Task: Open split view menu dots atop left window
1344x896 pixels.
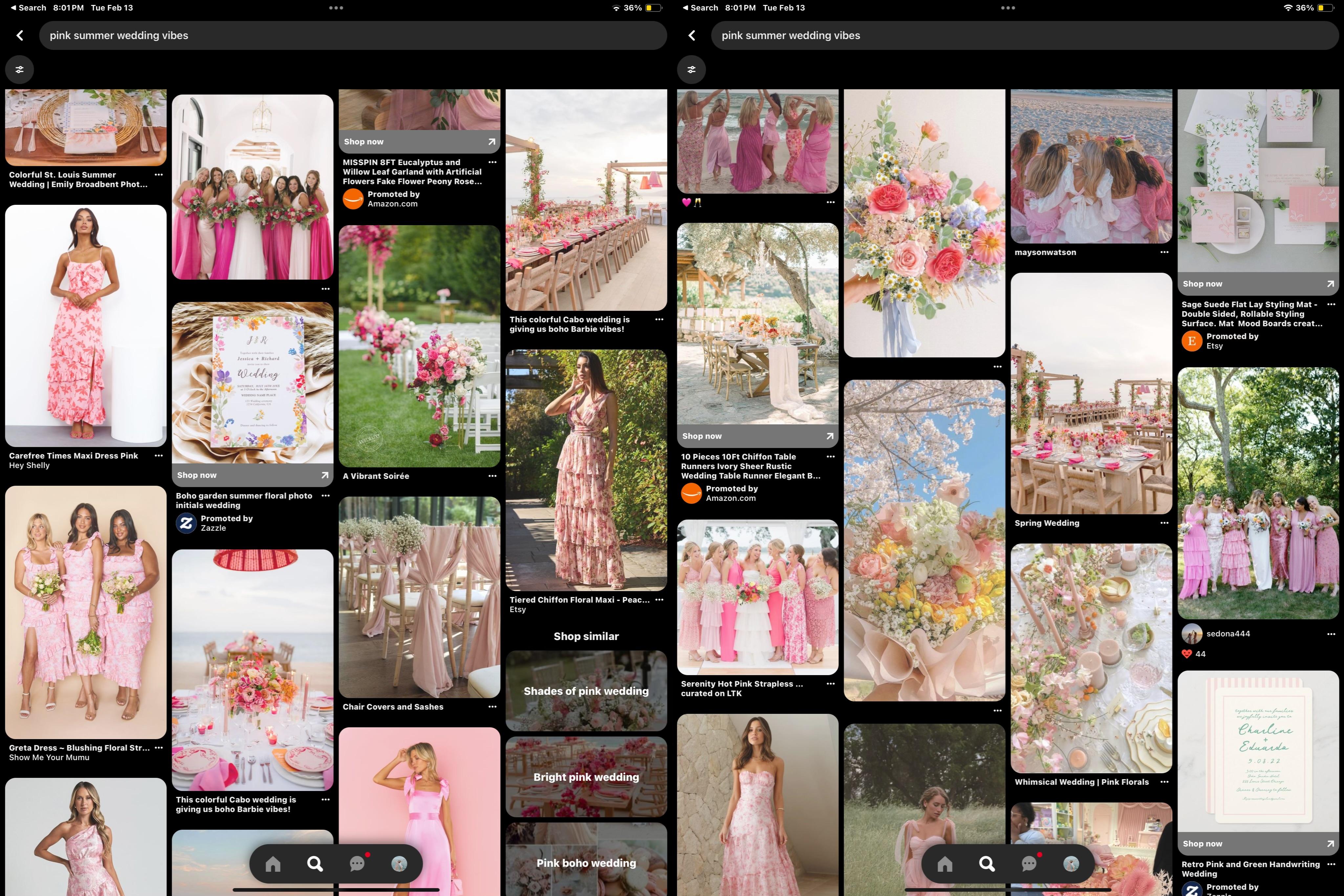Action: pos(336,8)
